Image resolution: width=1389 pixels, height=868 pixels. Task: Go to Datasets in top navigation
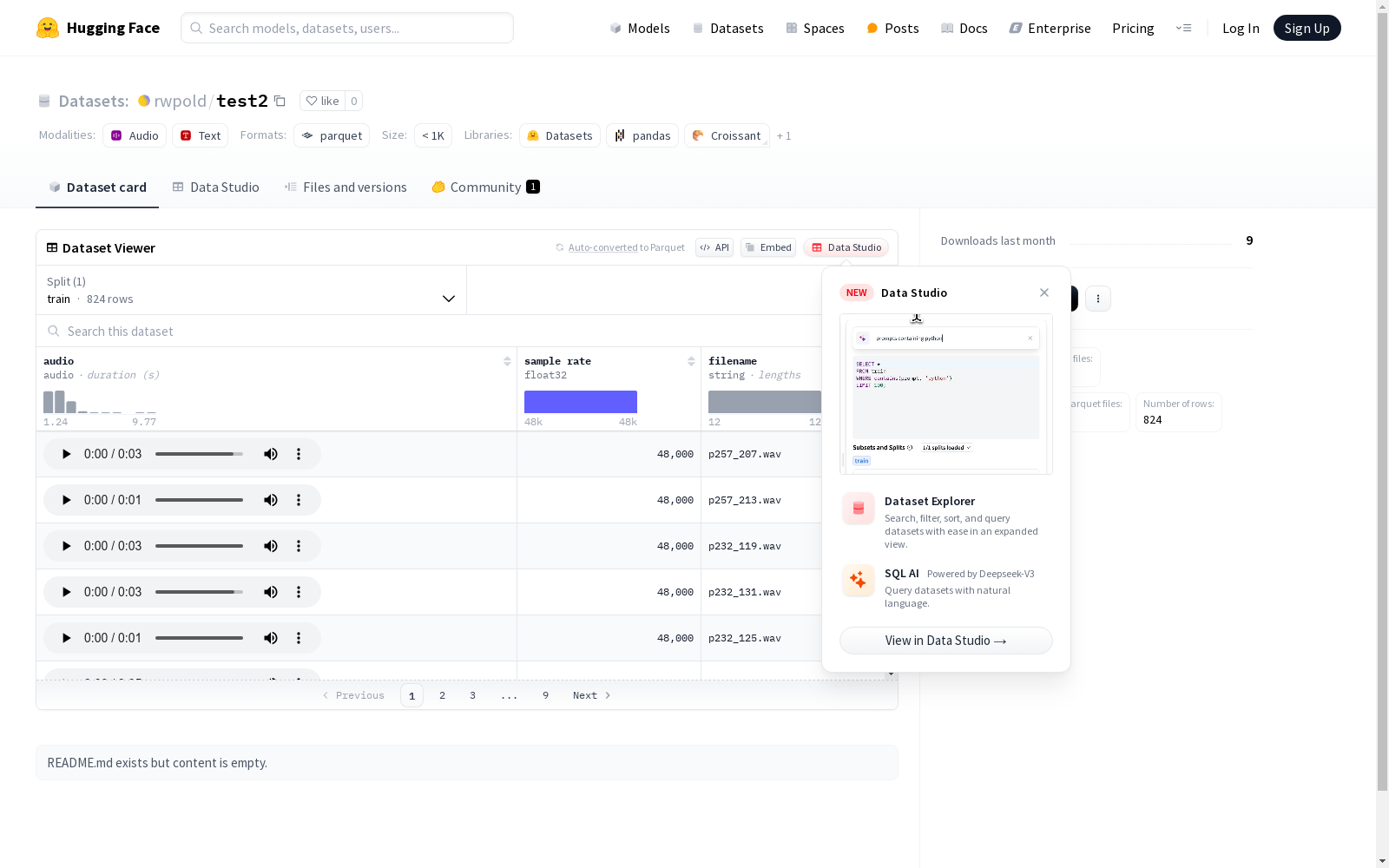[727, 28]
